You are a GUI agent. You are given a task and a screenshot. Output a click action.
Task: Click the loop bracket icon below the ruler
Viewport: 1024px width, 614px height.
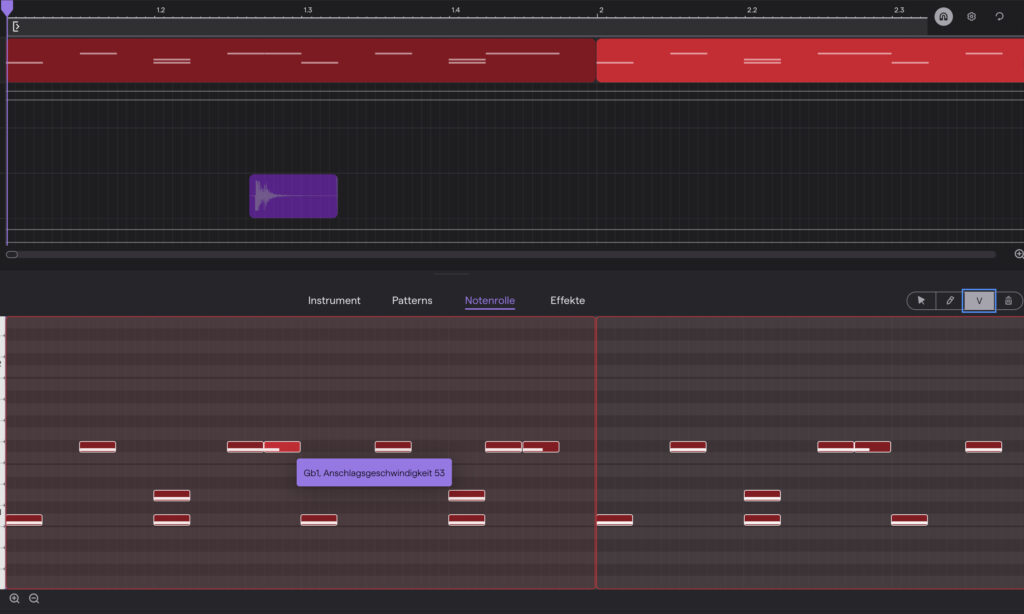point(16,27)
